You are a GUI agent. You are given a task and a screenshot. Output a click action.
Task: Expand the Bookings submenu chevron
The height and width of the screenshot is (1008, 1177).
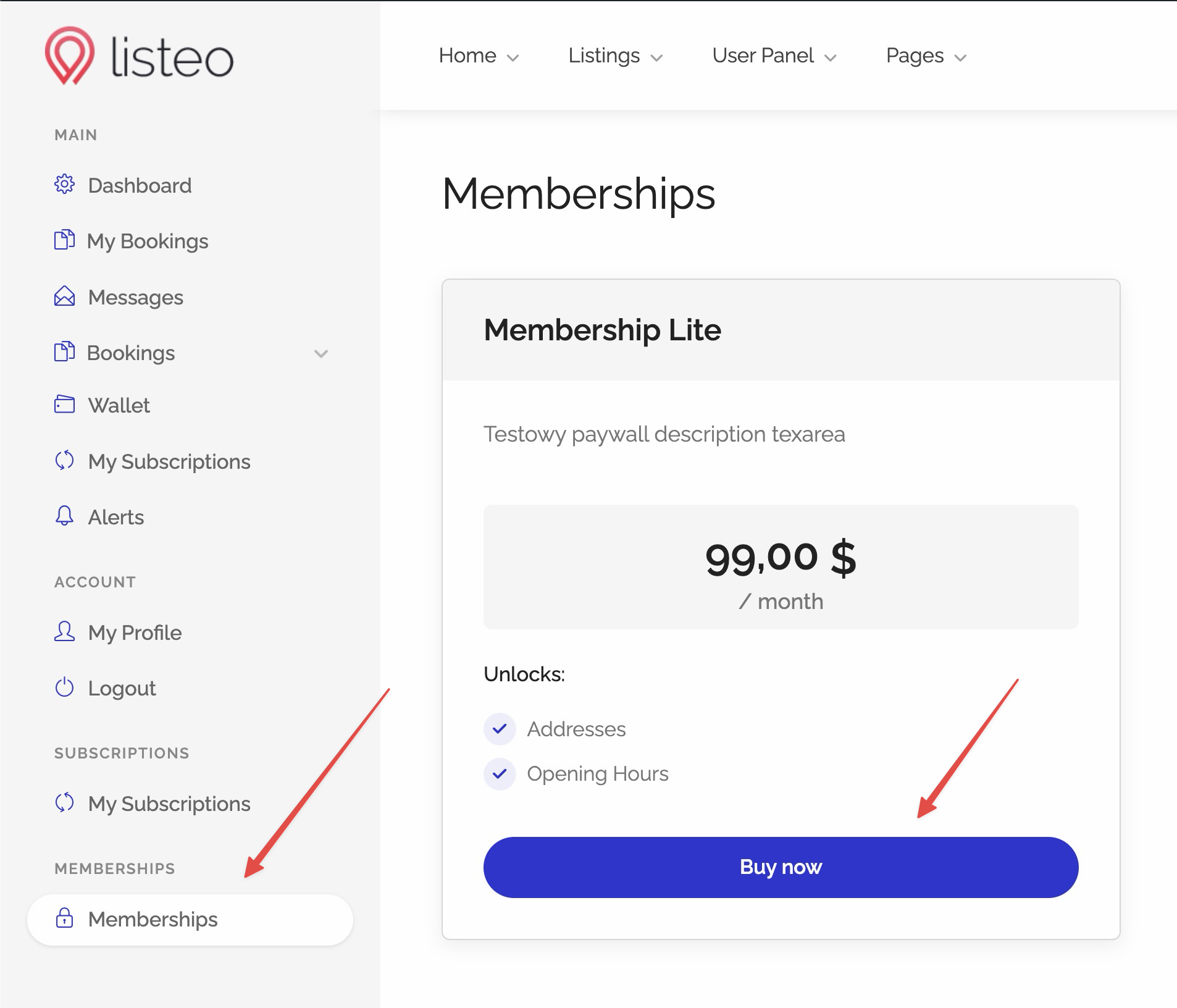click(x=320, y=353)
